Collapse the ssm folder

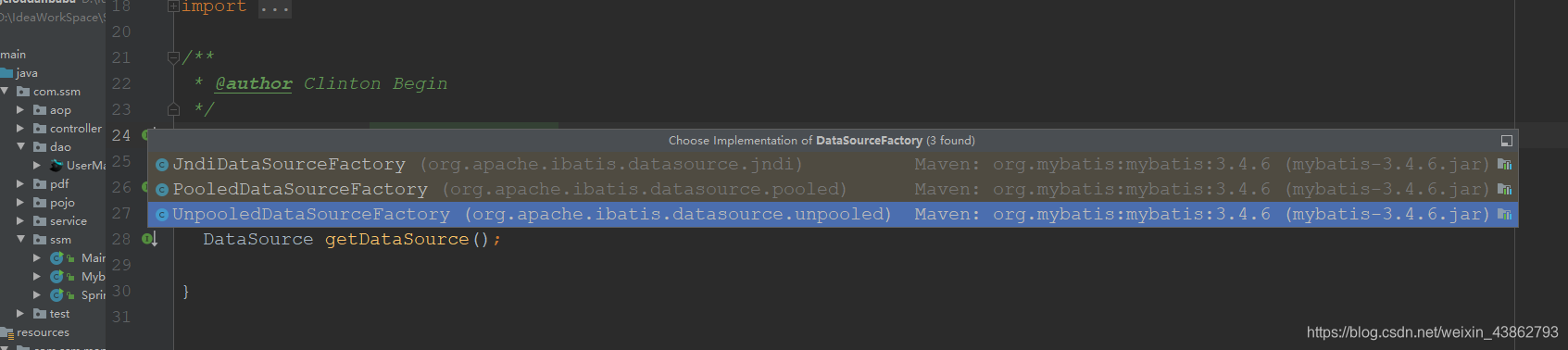pos(20,239)
